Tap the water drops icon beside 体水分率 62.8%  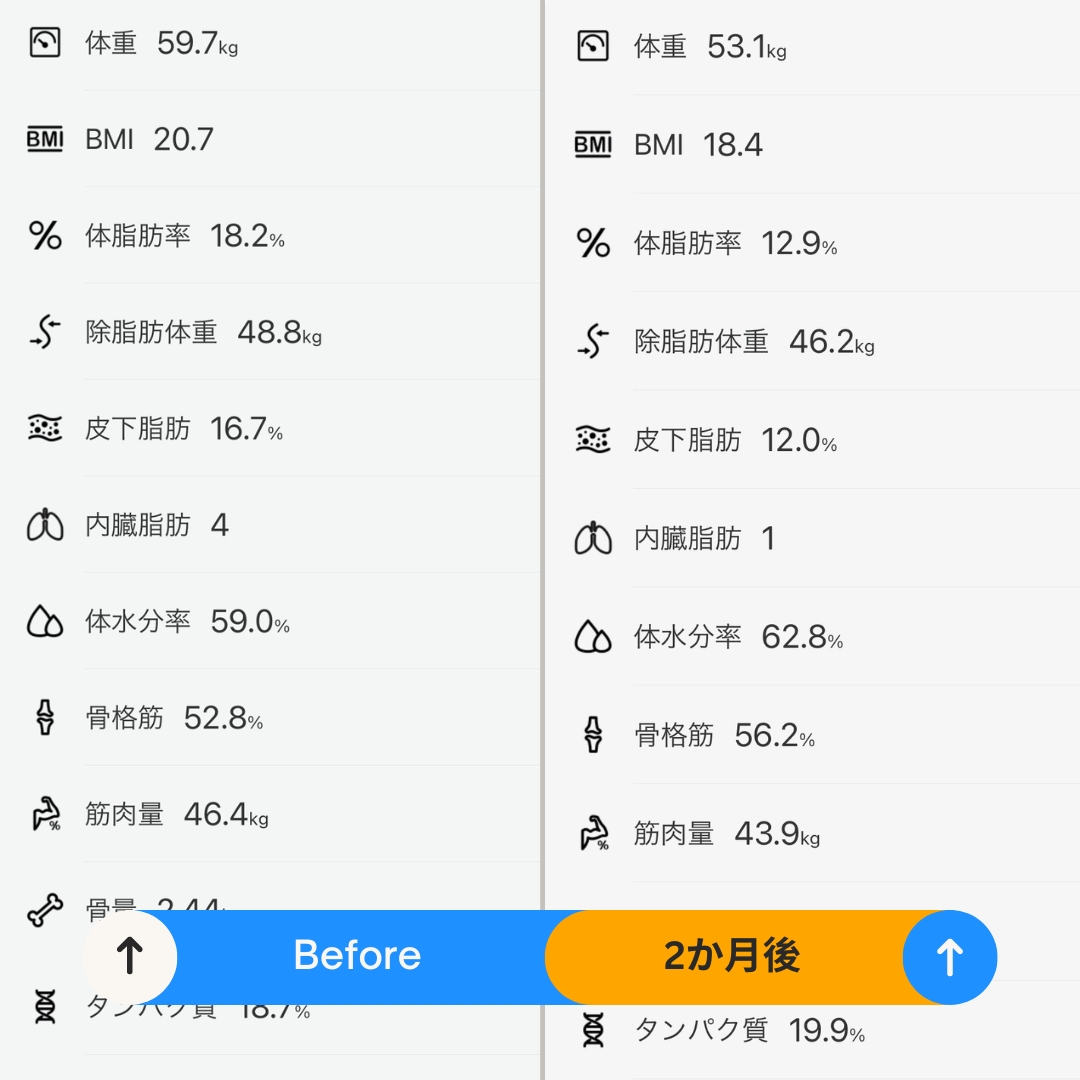[593, 636]
